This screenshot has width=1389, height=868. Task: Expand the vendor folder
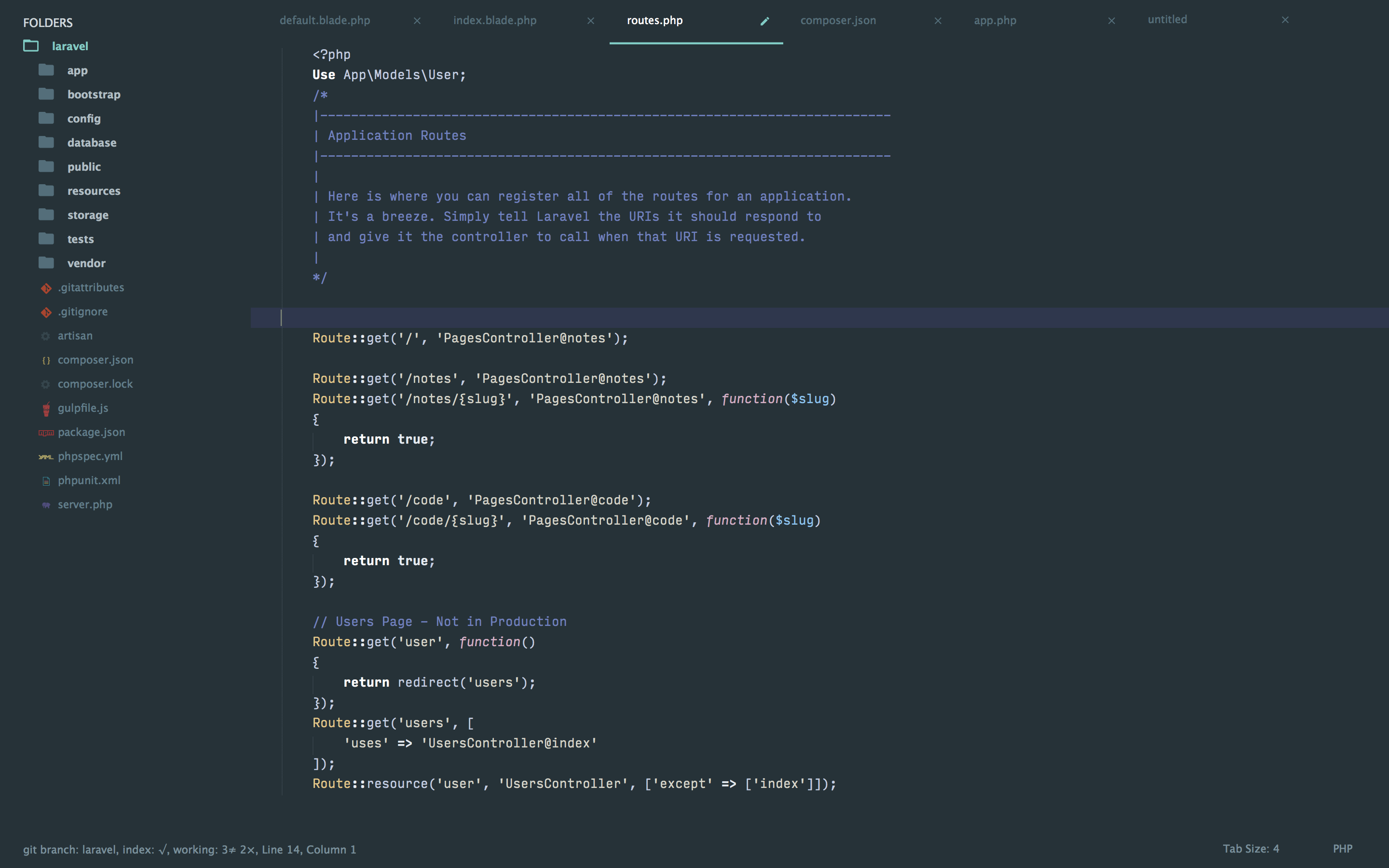point(86,263)
